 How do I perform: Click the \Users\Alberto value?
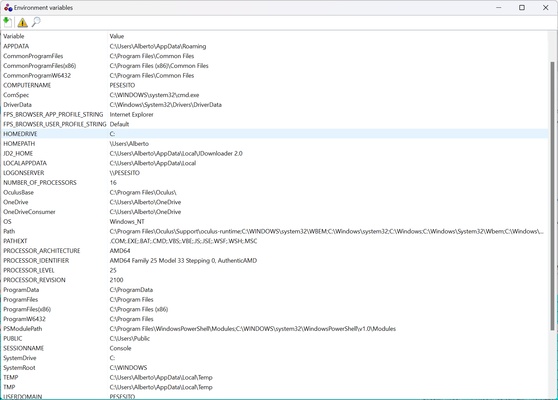click(129, 143)
